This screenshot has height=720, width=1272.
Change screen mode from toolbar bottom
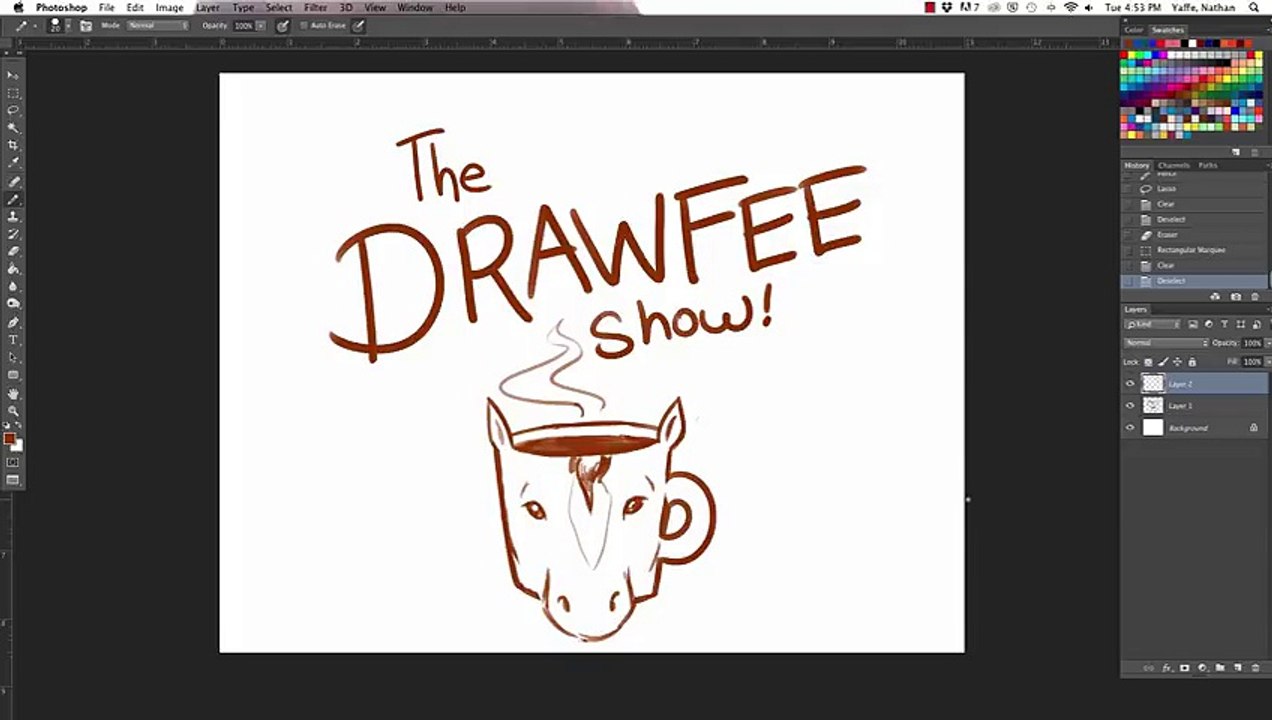[x=13, y=481]
